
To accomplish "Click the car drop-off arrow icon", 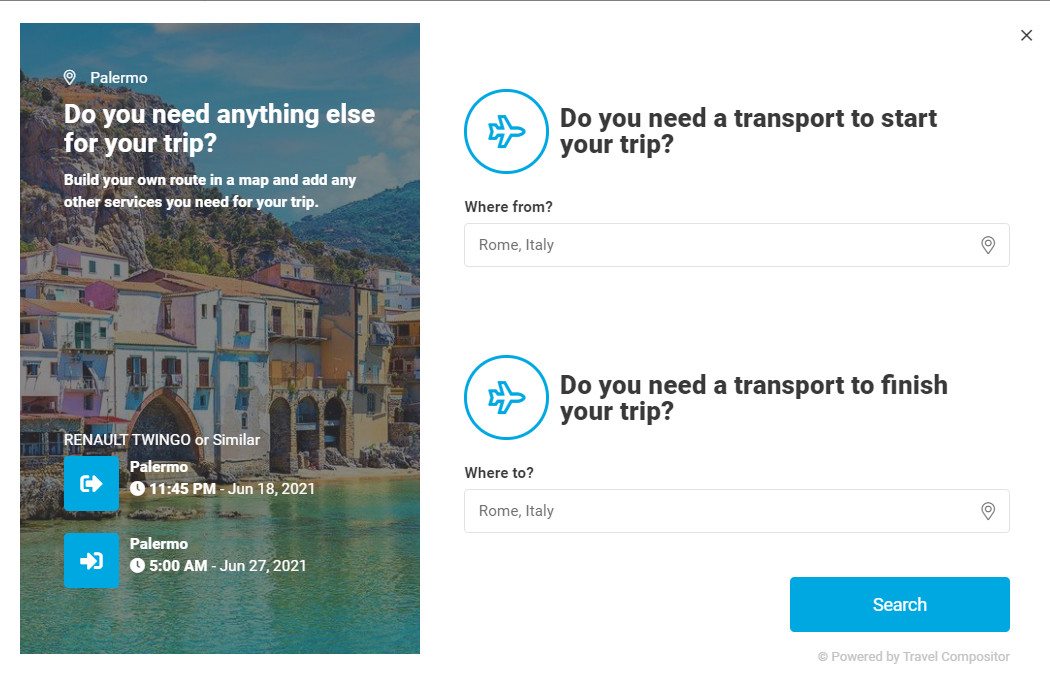I will click(91, 561).
